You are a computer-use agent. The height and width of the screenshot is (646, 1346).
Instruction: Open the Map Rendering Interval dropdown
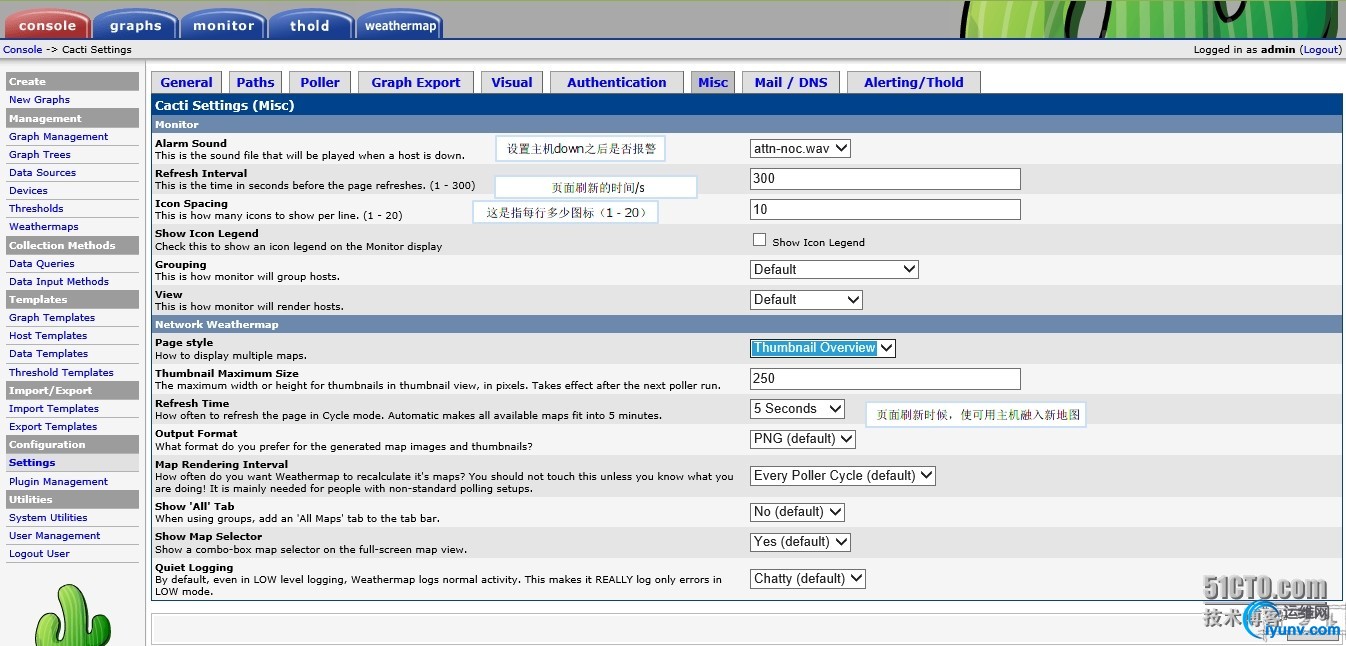pos(843,475)
